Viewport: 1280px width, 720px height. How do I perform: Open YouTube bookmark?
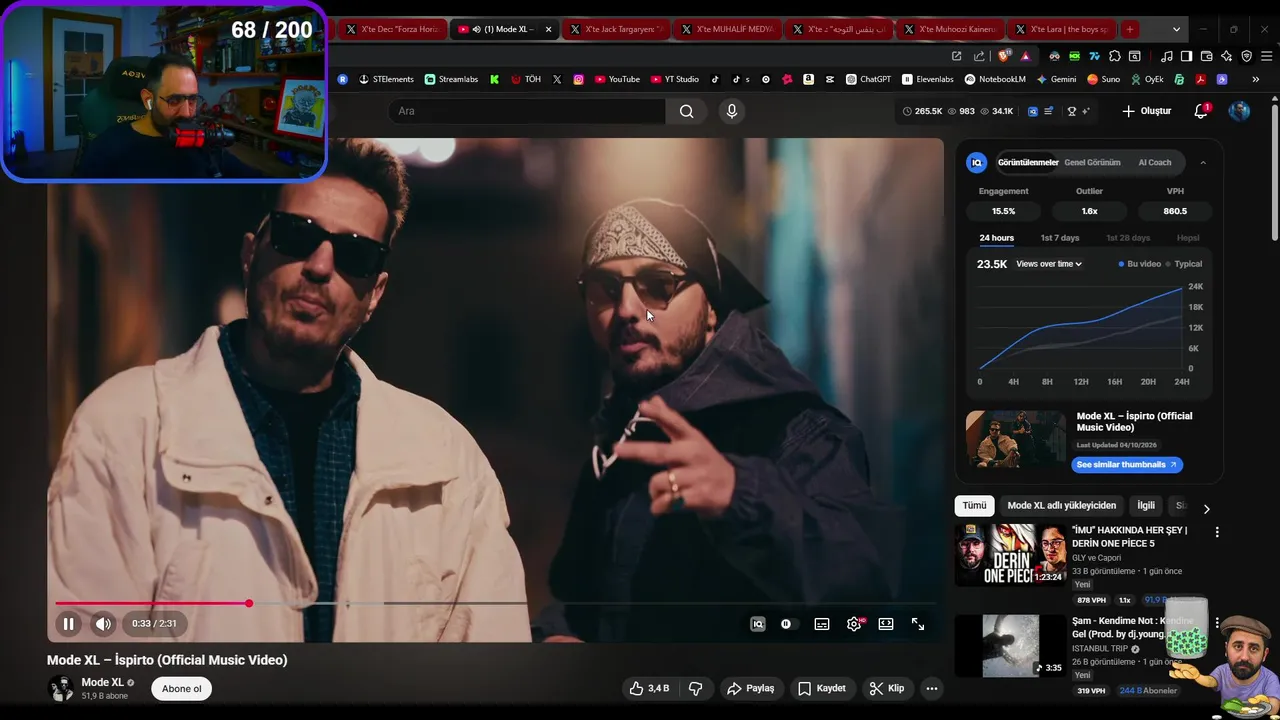click(617, 79)
